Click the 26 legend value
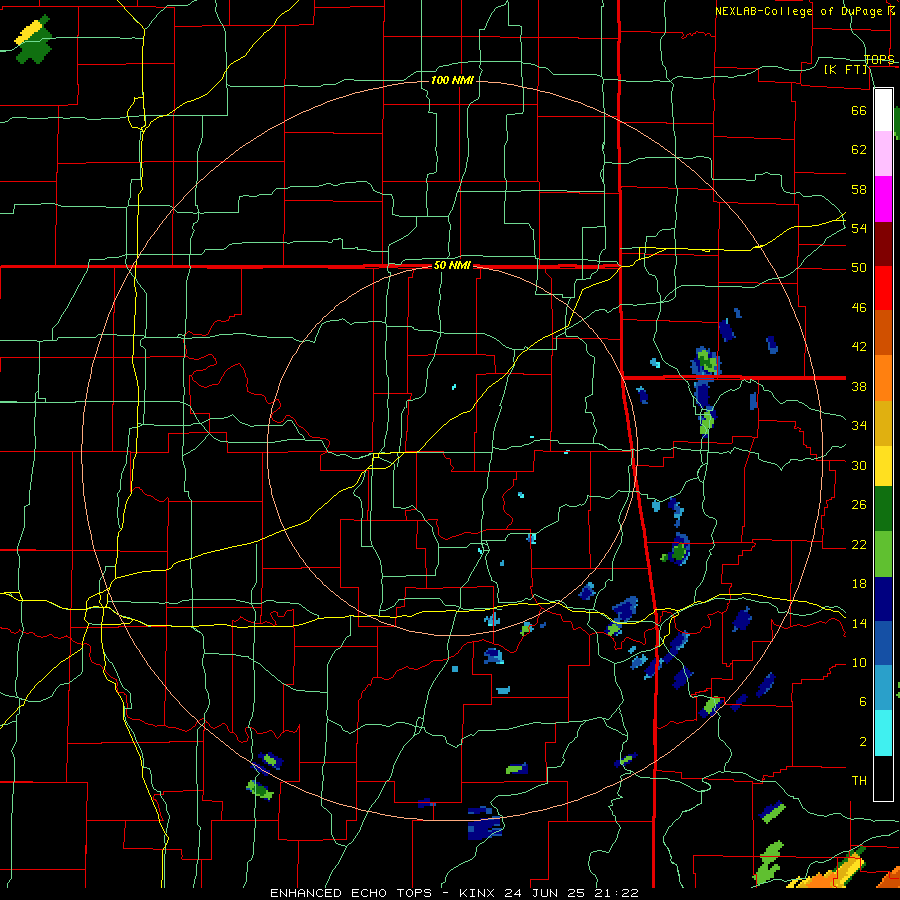Screen dimensions: 900x900 [859, 505]
